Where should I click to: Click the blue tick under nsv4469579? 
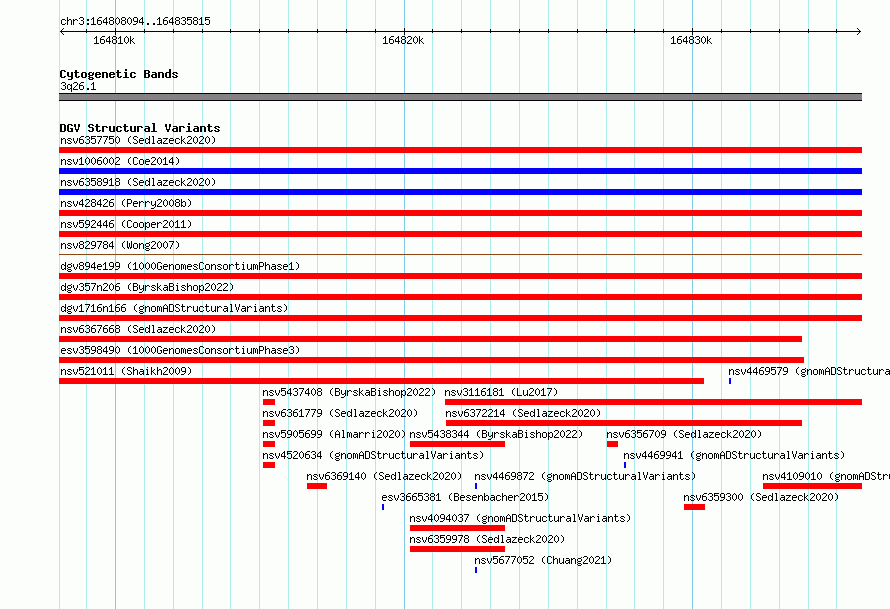tap(730, 381)
